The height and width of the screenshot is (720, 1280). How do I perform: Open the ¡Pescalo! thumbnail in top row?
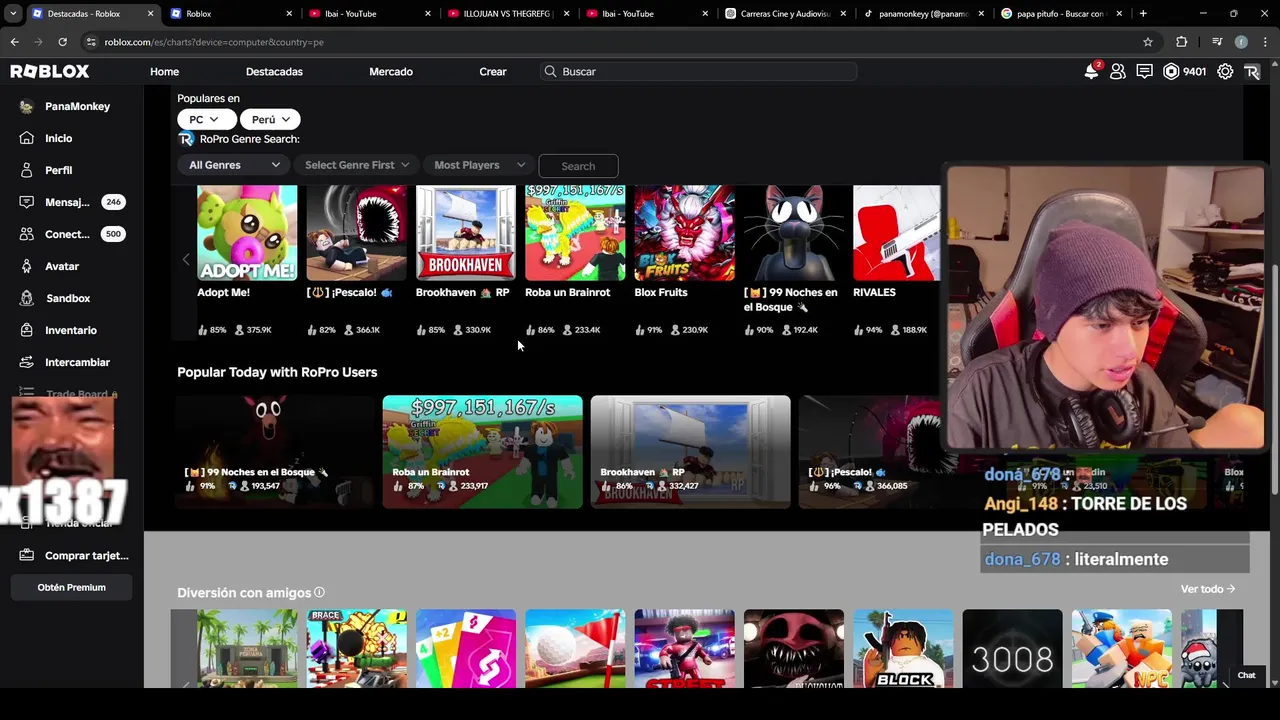tap(357, 232)
